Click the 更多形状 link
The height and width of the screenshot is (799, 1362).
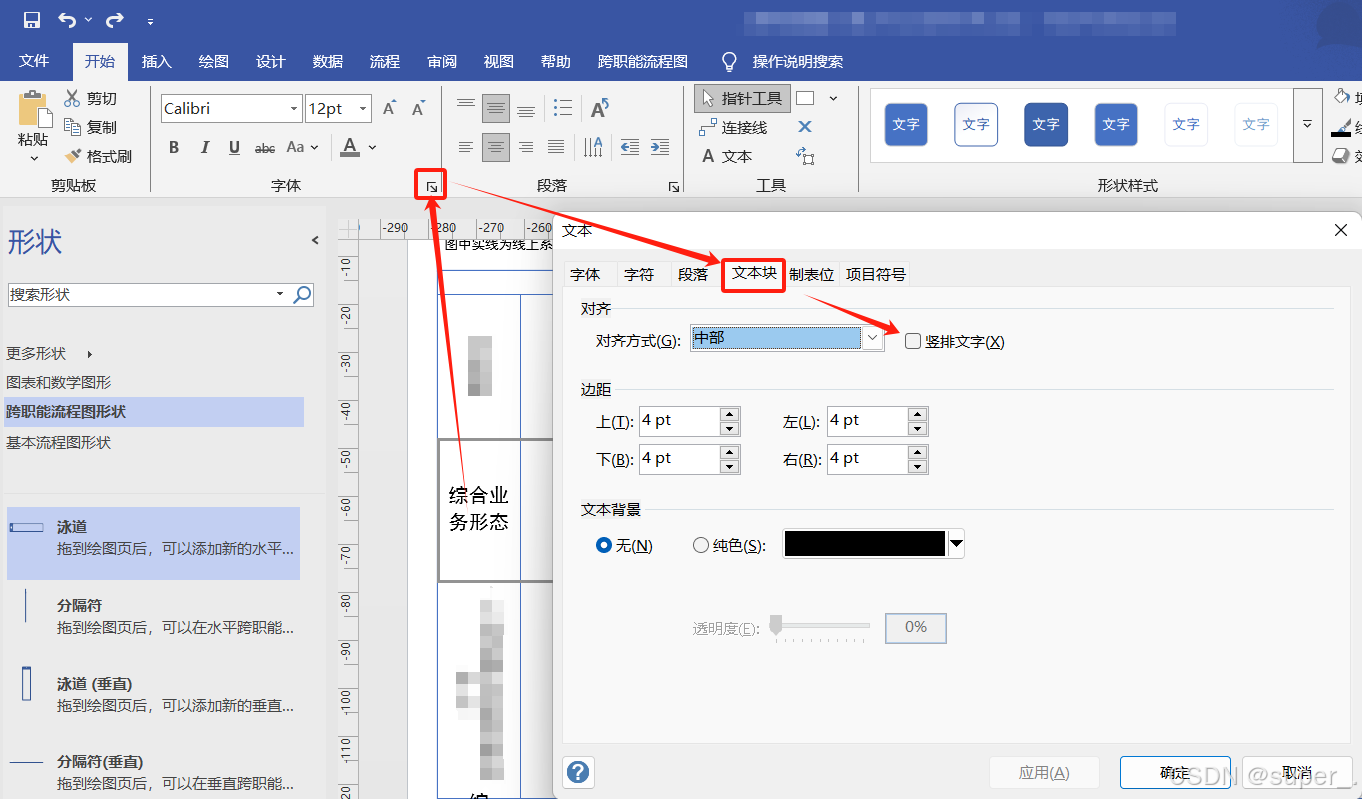click(45, 353)
